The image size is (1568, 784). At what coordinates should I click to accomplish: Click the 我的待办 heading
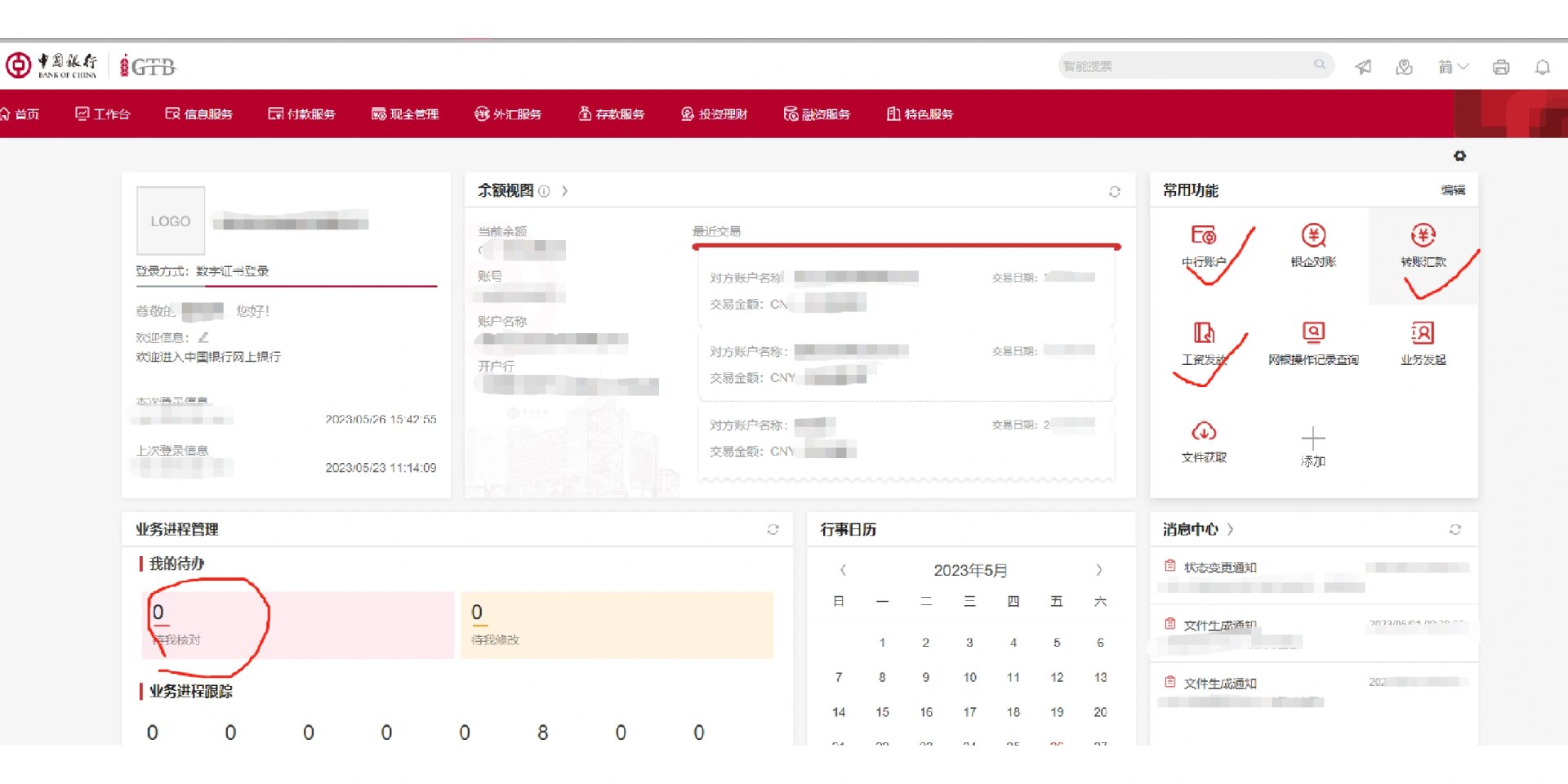(176, 563)
